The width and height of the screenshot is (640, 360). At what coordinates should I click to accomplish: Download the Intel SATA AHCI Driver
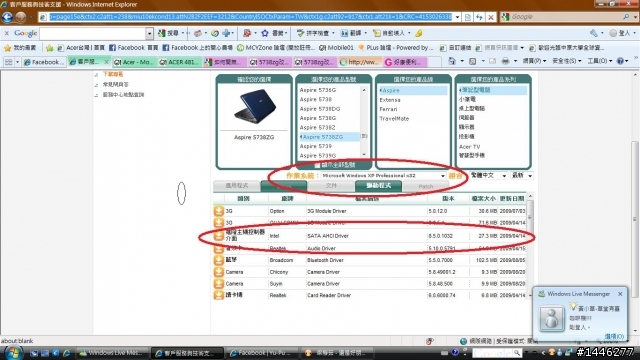coord(218,236)
